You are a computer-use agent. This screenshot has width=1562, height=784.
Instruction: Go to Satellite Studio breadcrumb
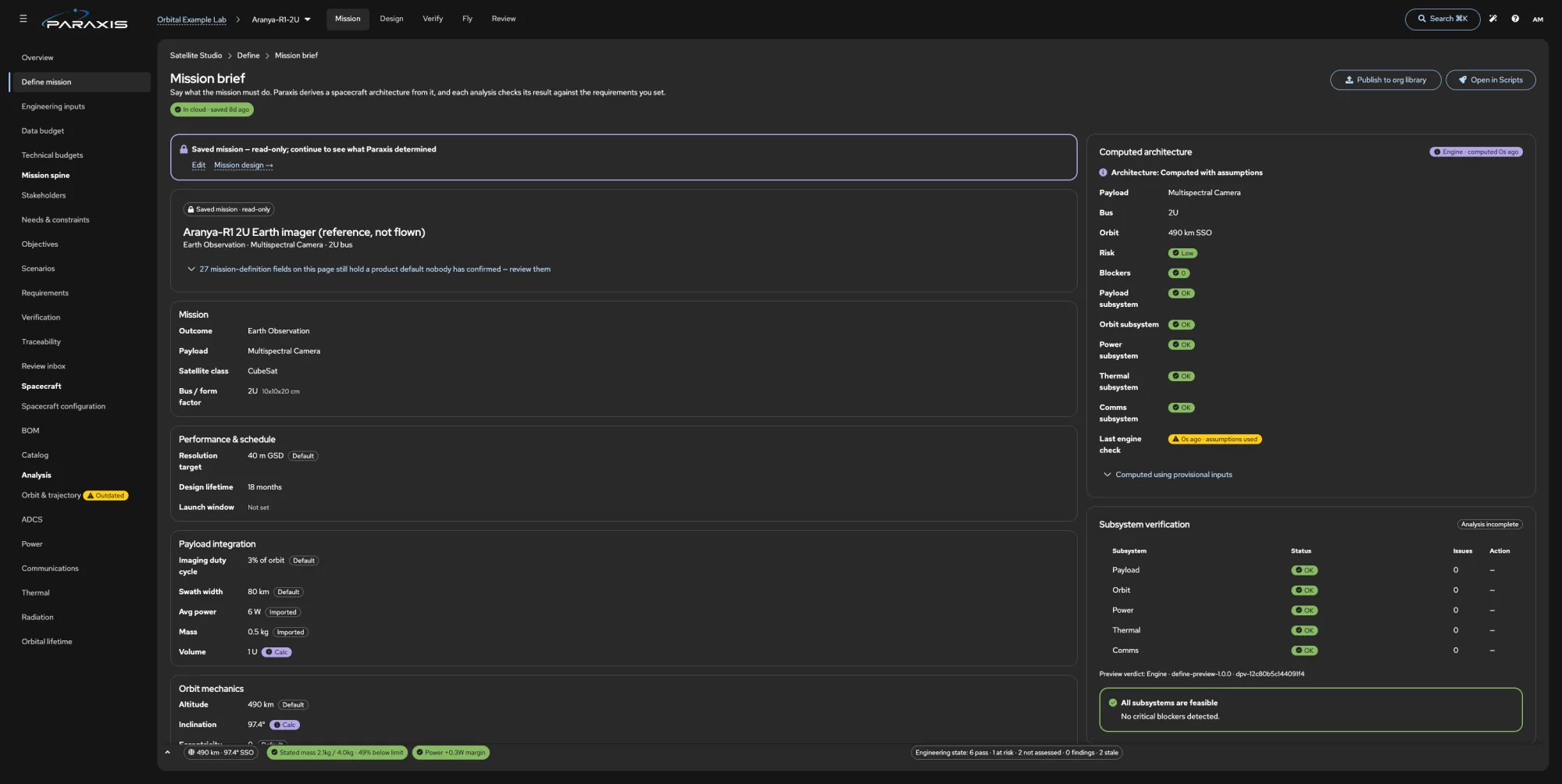196,55
